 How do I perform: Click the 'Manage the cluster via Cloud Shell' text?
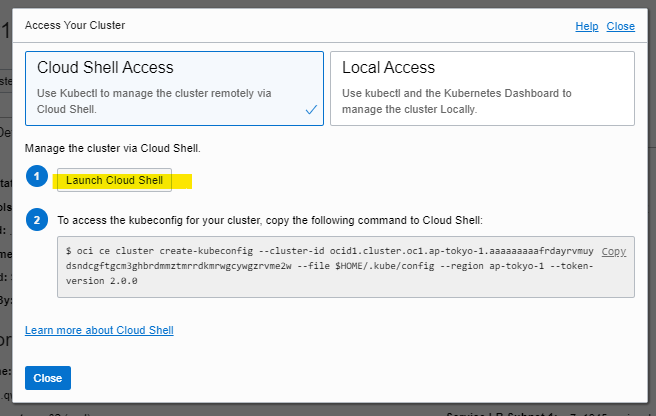coord(113,148)
